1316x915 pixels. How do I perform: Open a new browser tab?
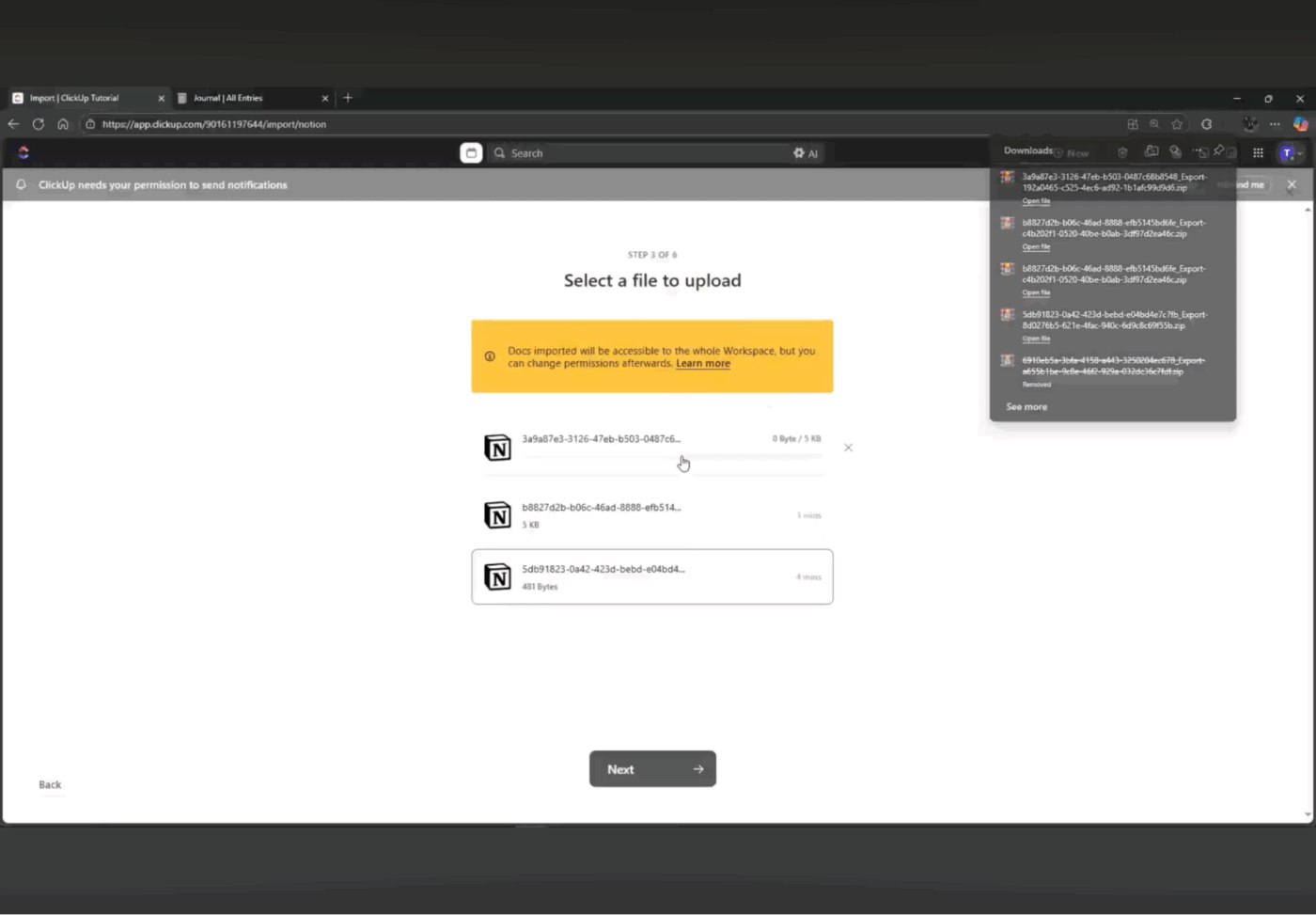[348, 98]
